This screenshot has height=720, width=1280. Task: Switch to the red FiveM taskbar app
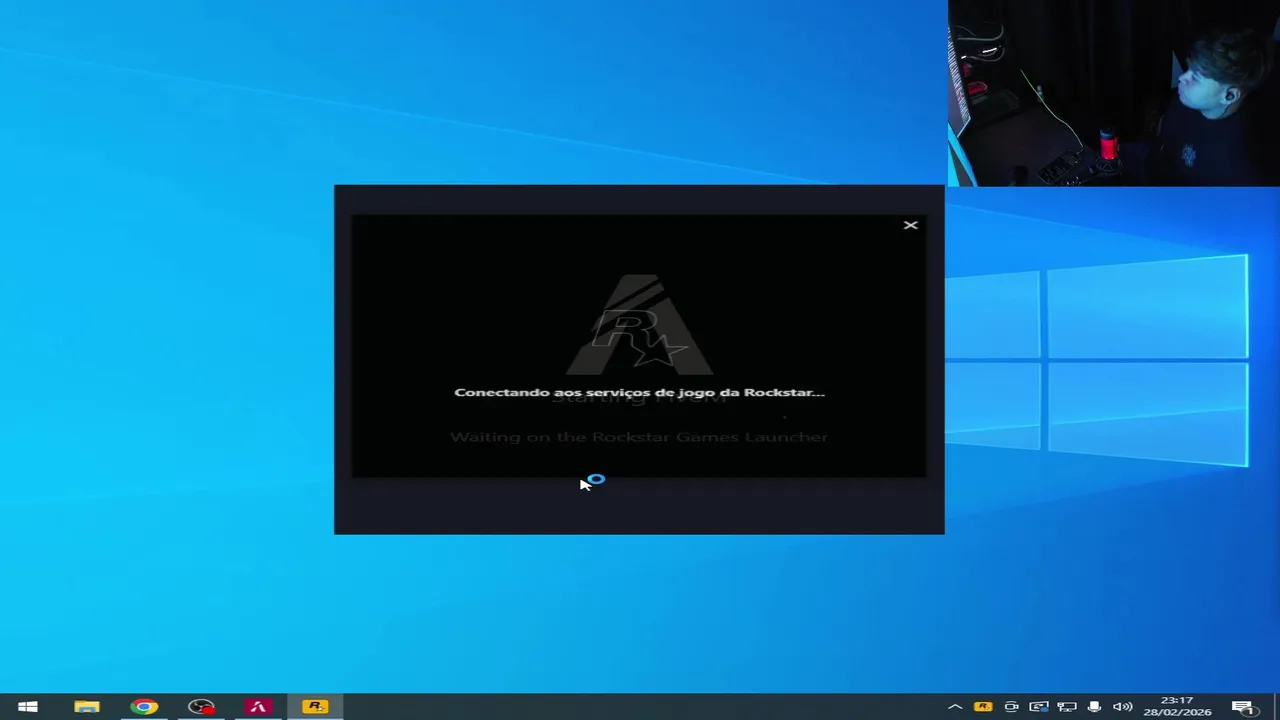(x=258, y=707)
